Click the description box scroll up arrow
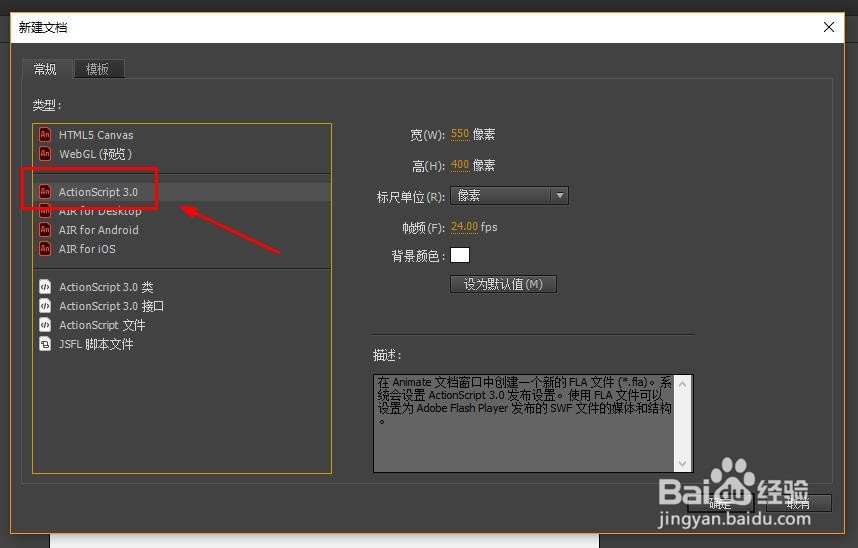This screenshot has height=548, width=858. point(682,384)
